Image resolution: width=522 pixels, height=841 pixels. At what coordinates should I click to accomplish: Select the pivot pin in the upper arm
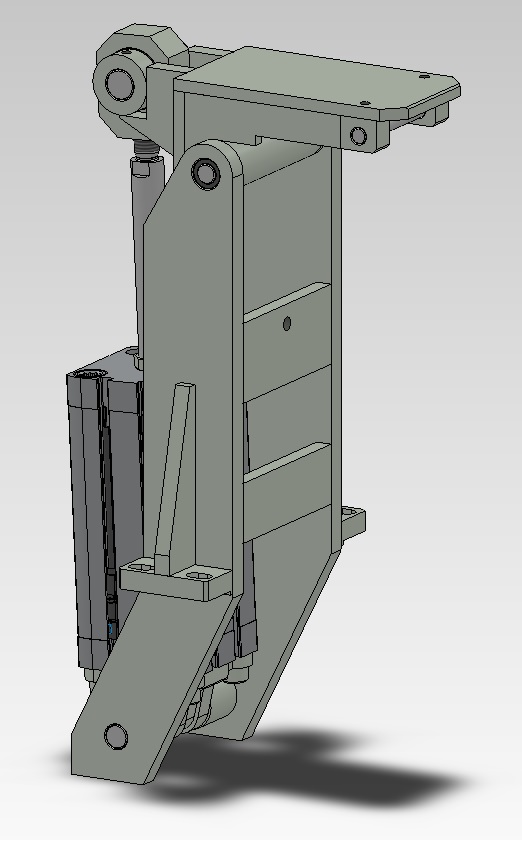[206, 173]
